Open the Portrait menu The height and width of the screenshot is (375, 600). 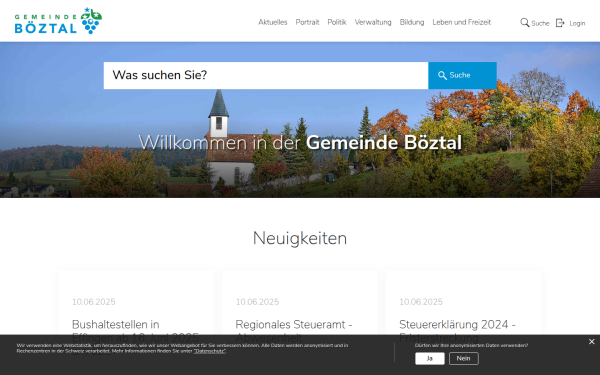pos(307,22)
